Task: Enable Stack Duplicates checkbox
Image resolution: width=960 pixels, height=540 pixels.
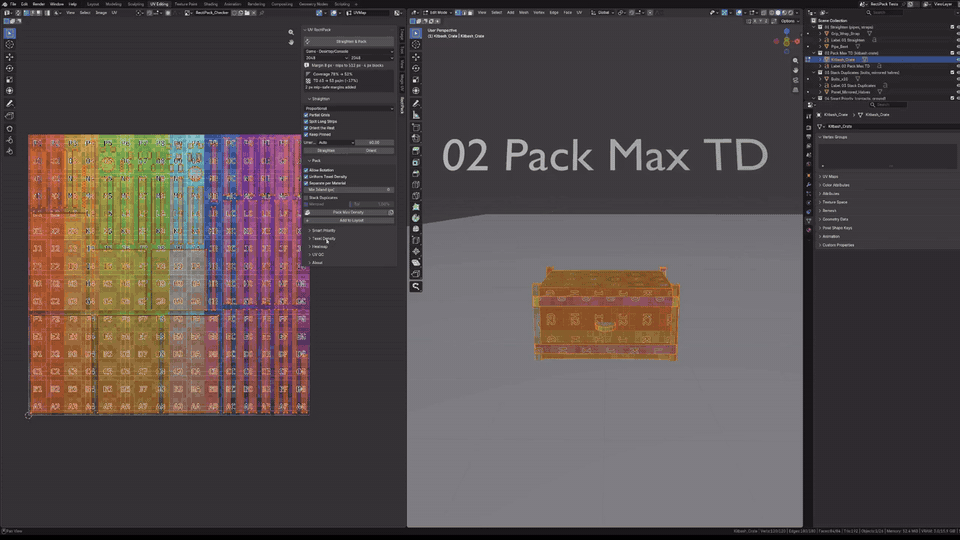Action: 306,198
